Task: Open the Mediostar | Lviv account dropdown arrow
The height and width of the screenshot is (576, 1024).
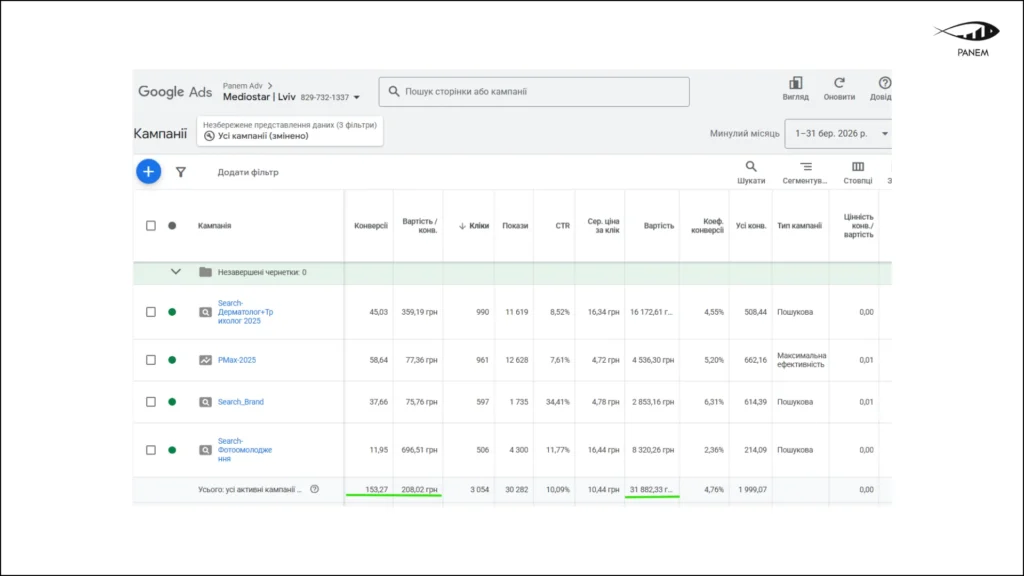Action: point(357,97)
